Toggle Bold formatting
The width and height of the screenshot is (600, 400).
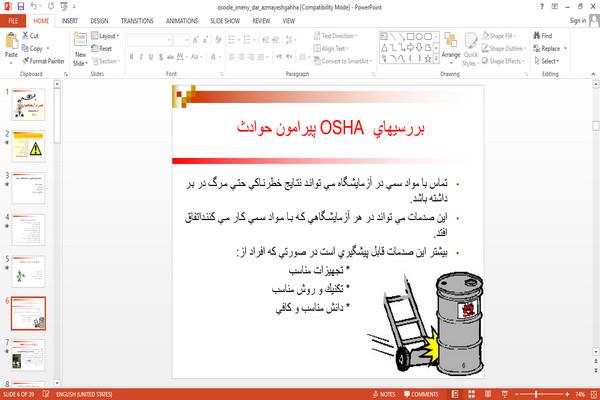coord(131,57)
